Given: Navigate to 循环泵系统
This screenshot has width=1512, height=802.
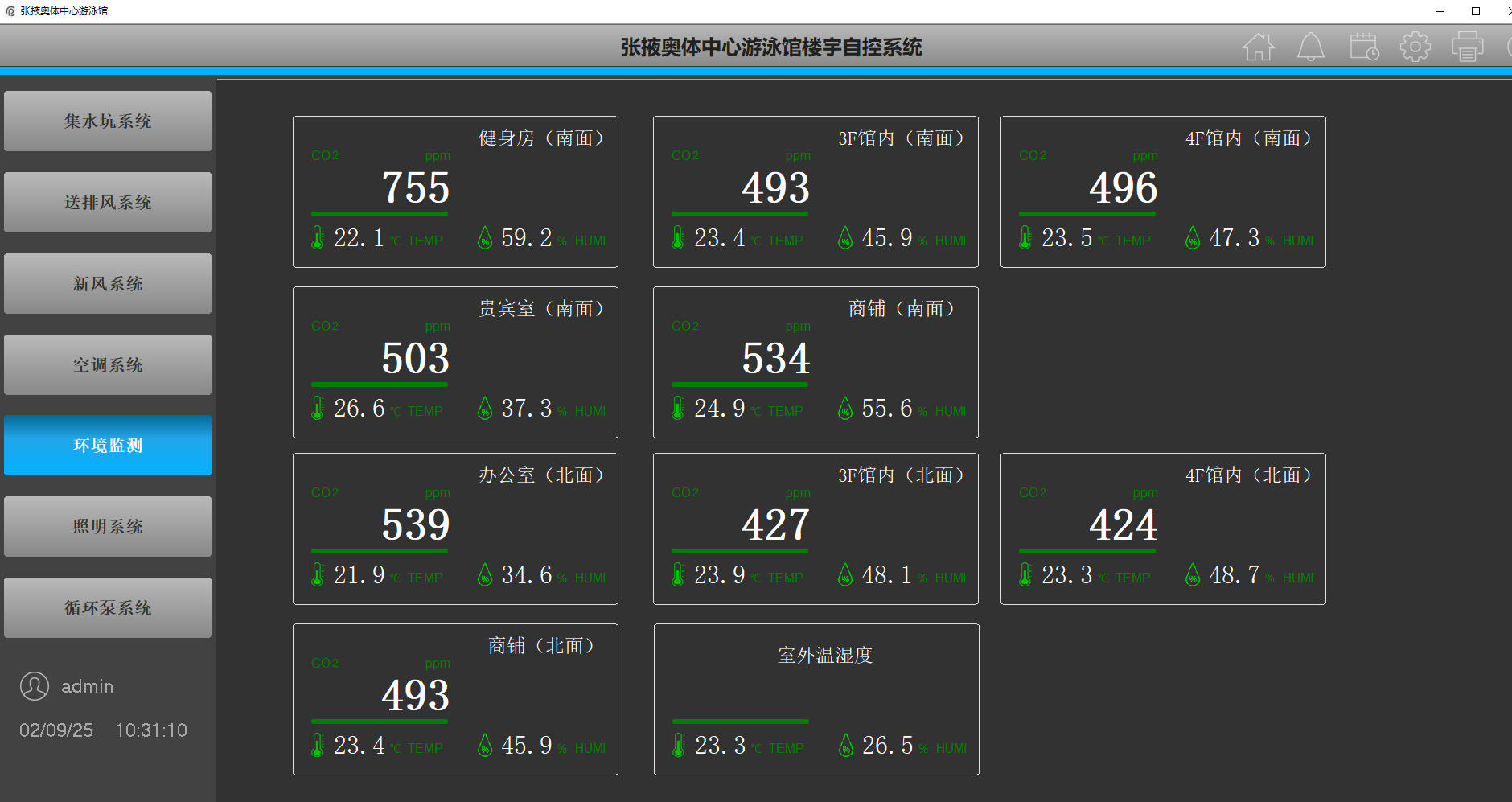Looking at the screenshot, I should coord(108,608).
